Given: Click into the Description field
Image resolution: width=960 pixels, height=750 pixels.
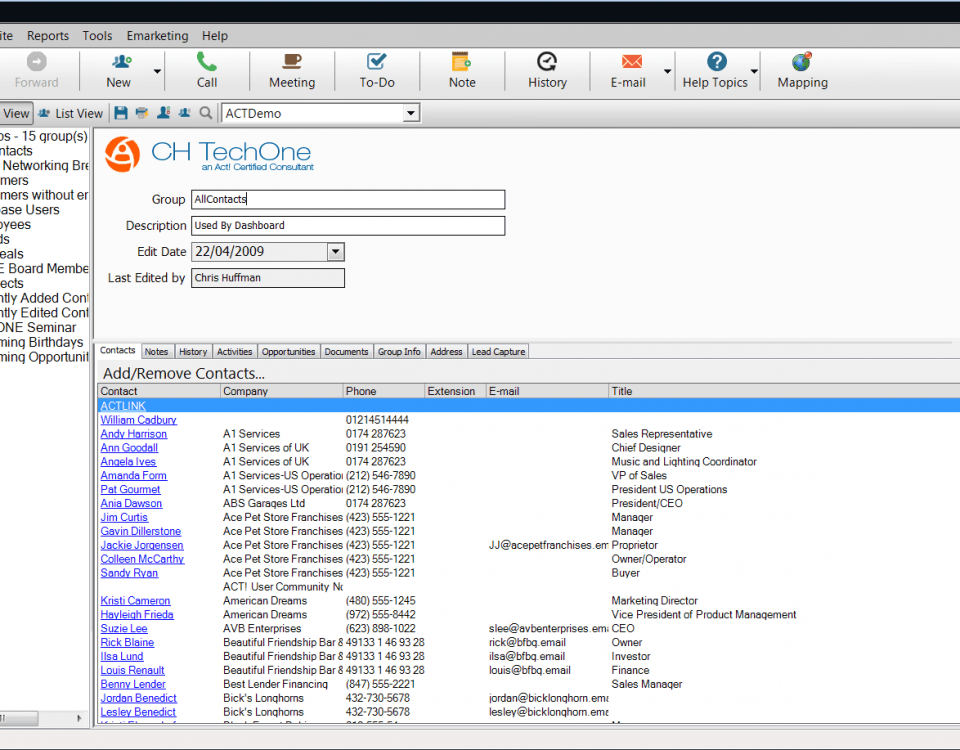Looking at the screenshot, I should click(x=348, y=226).
